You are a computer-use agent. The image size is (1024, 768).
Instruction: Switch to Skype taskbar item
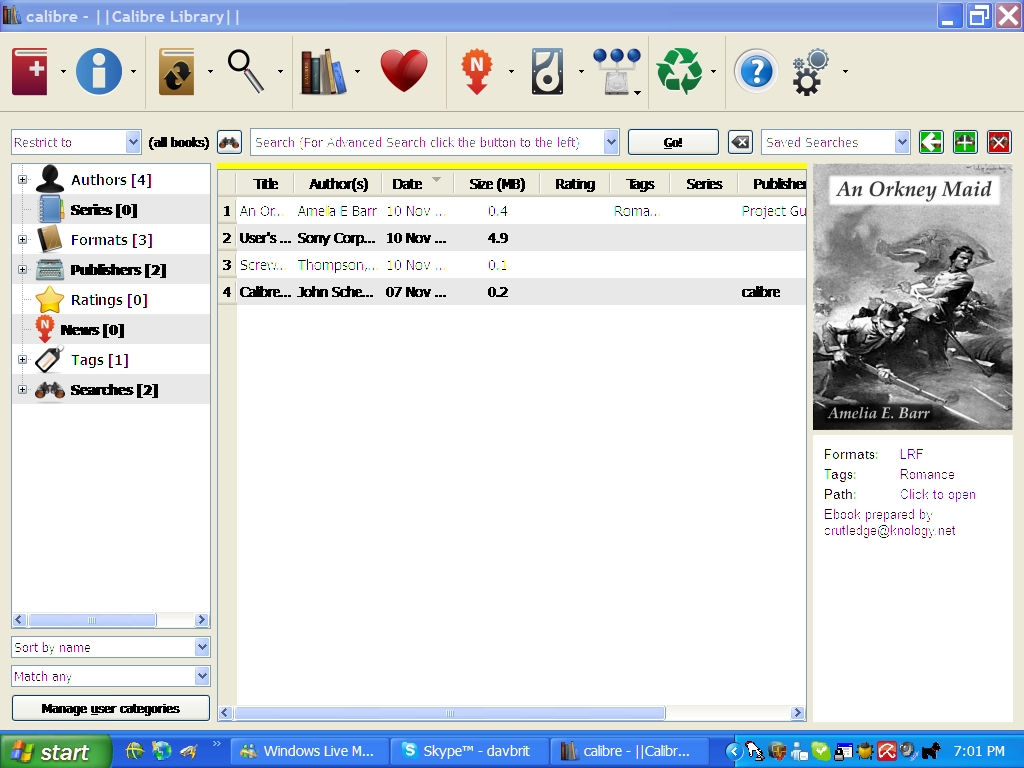469,752
